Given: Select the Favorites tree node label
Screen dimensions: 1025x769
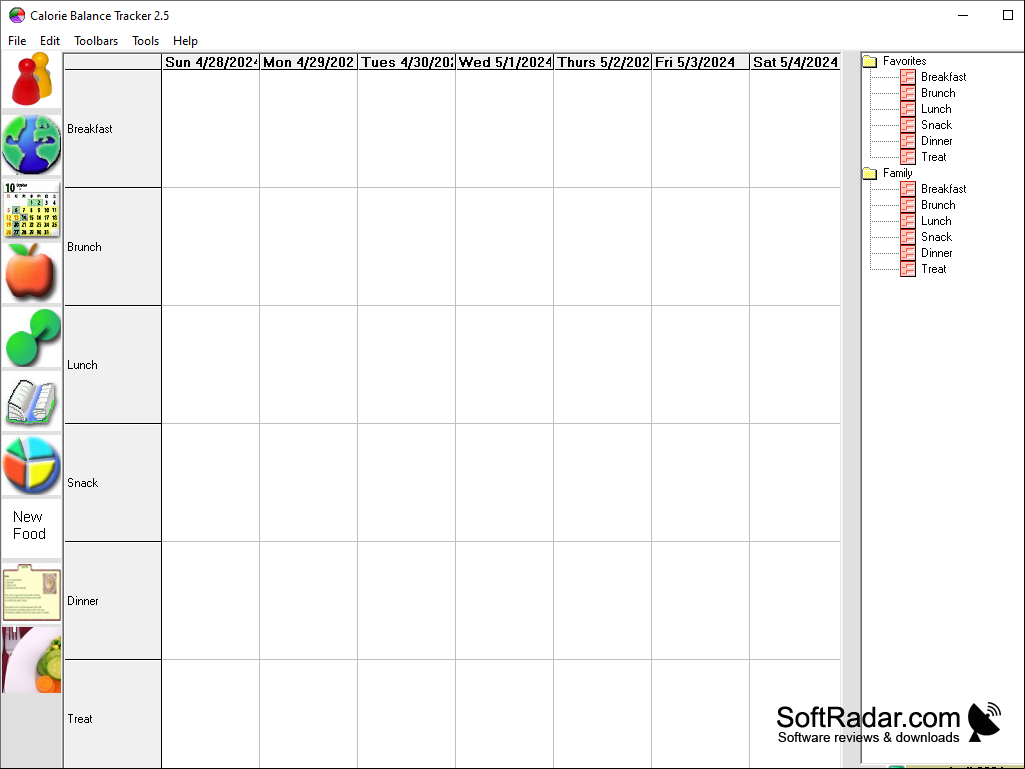Looking at the screenshot, I should click(x=904, y=61).
